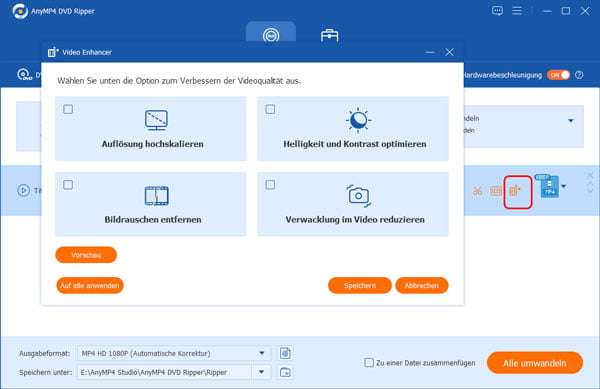Open the hamburger menu in title bar
Image resolution: width=600 pixels, height=389 pixels.
click(x=517, y=11)
